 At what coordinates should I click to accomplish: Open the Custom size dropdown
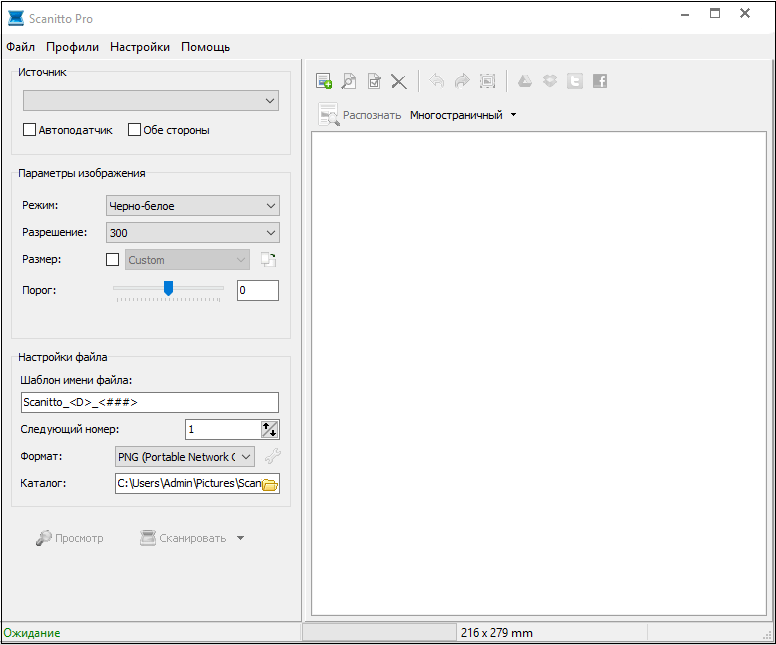[187, 259]
